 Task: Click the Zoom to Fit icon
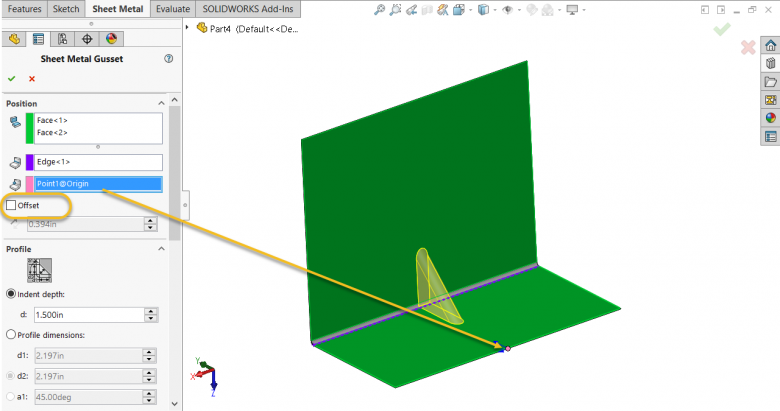click(379, 9)
